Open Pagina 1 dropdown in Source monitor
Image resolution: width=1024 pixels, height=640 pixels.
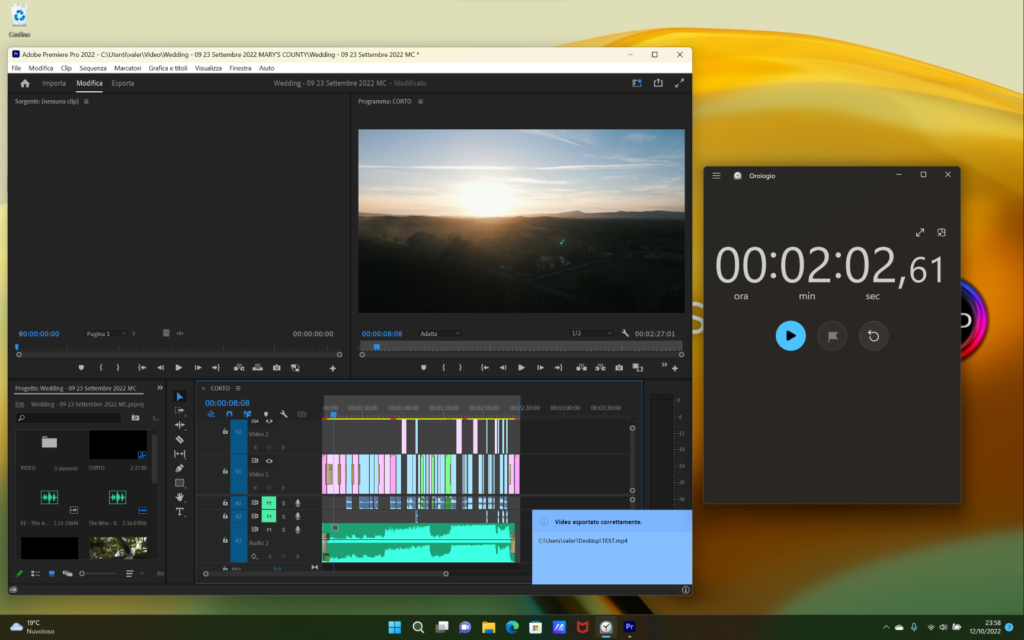click(x=105, y=334)
